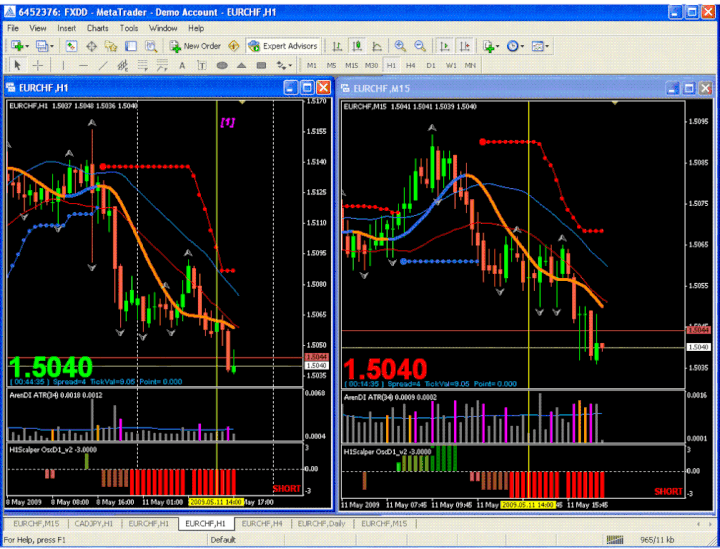Select the trendline drawing tool

[103, 66]
